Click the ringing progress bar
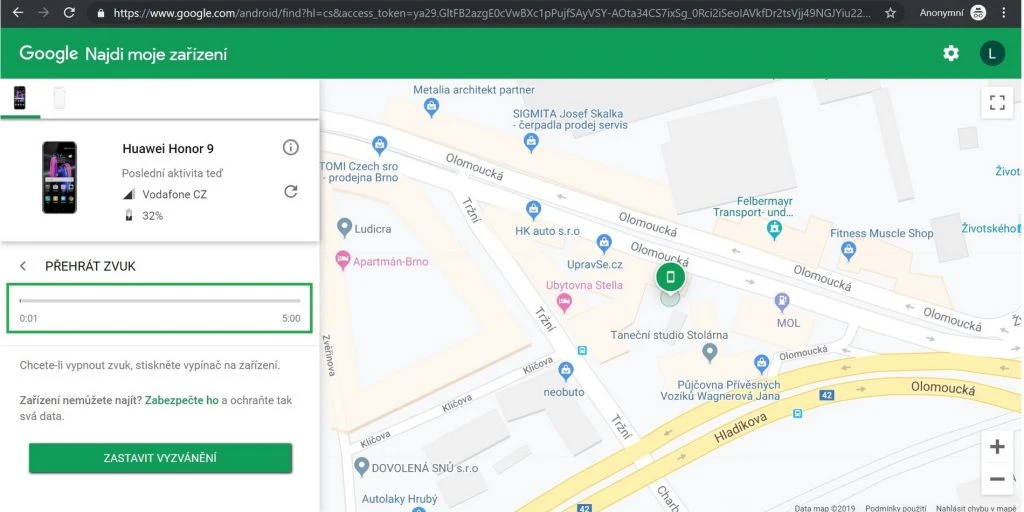This screenshot has width=1024, height=512. point(160,300)
